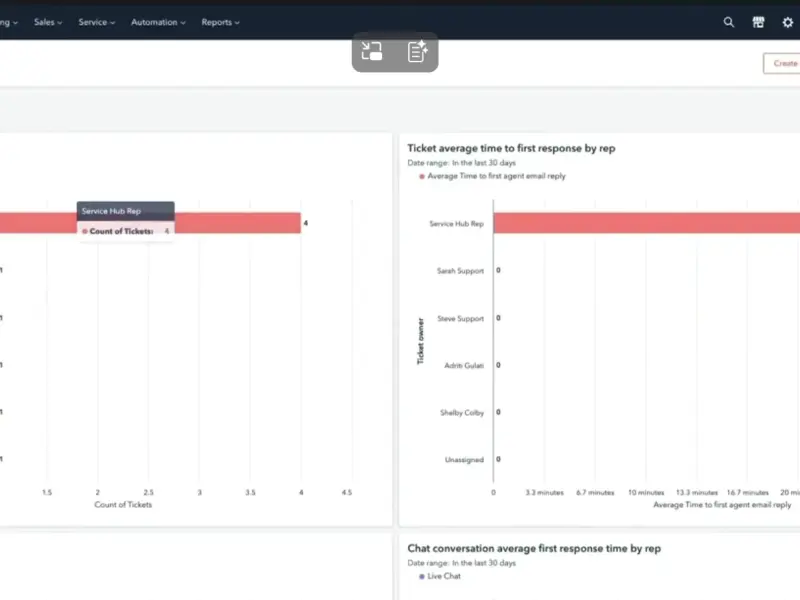Click the picture-in-picture exit overlay icon
Image resolution: width=800 pixels, height=600 pixels.
point(372,52)
